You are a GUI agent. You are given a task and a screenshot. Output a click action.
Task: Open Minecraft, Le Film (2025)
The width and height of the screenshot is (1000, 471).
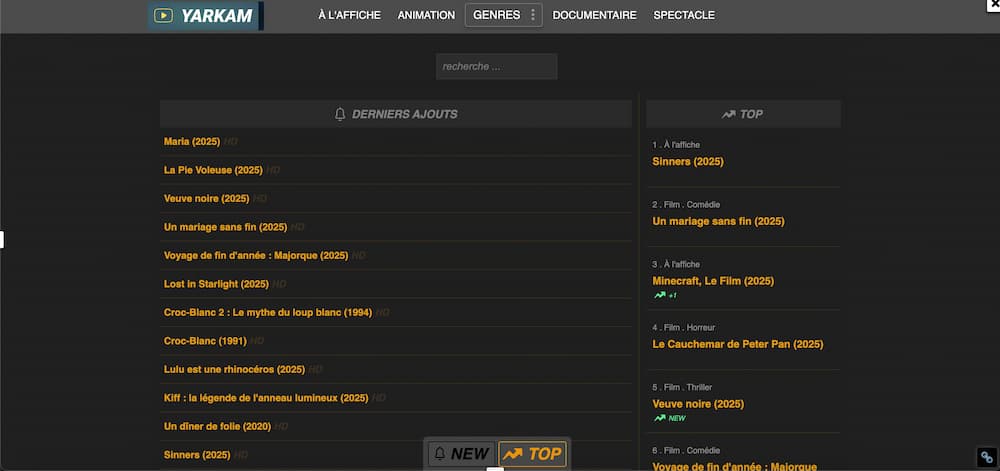point(713,281)
